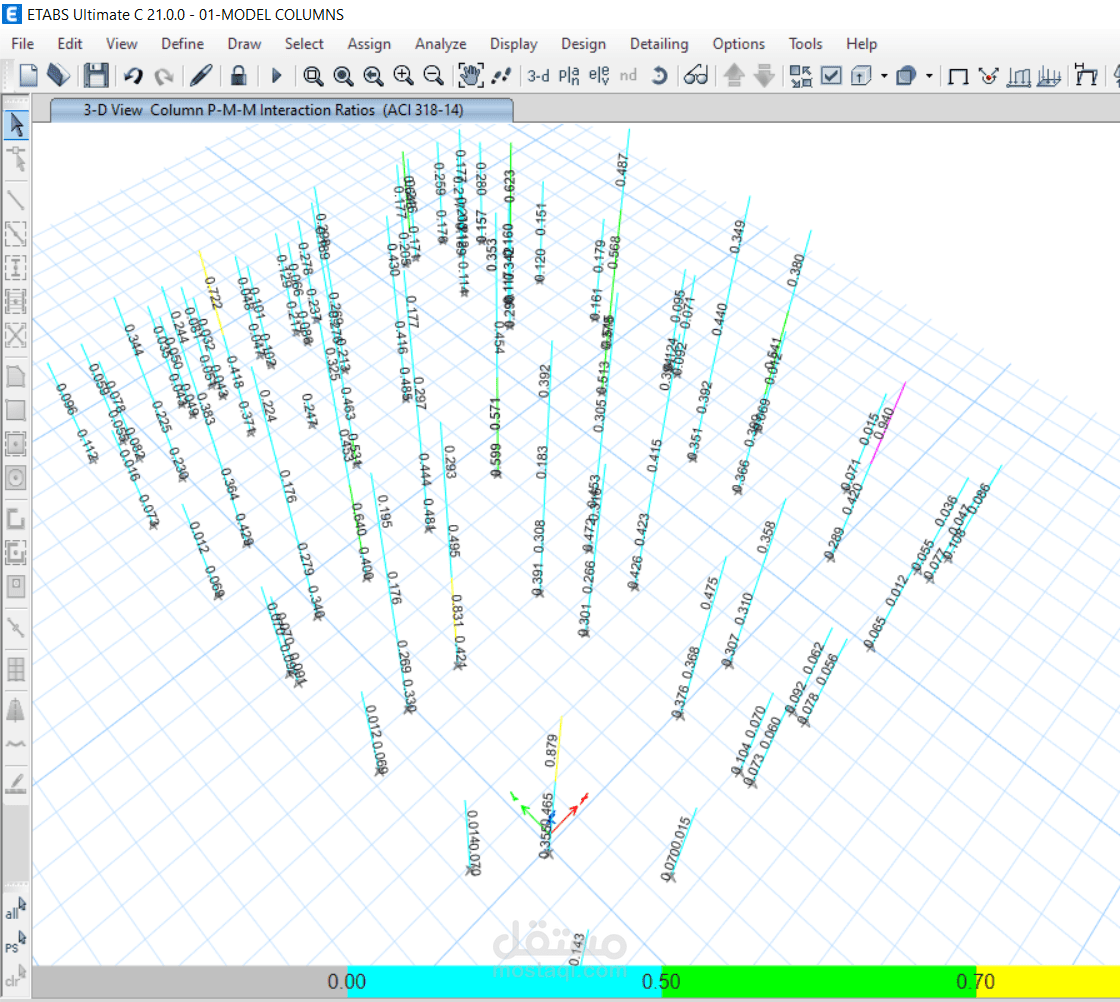This screenshot has height=1002, width=1120.
Task: Pick the Draw Beam/Column line tool
Action: click(x=16, y=200)
